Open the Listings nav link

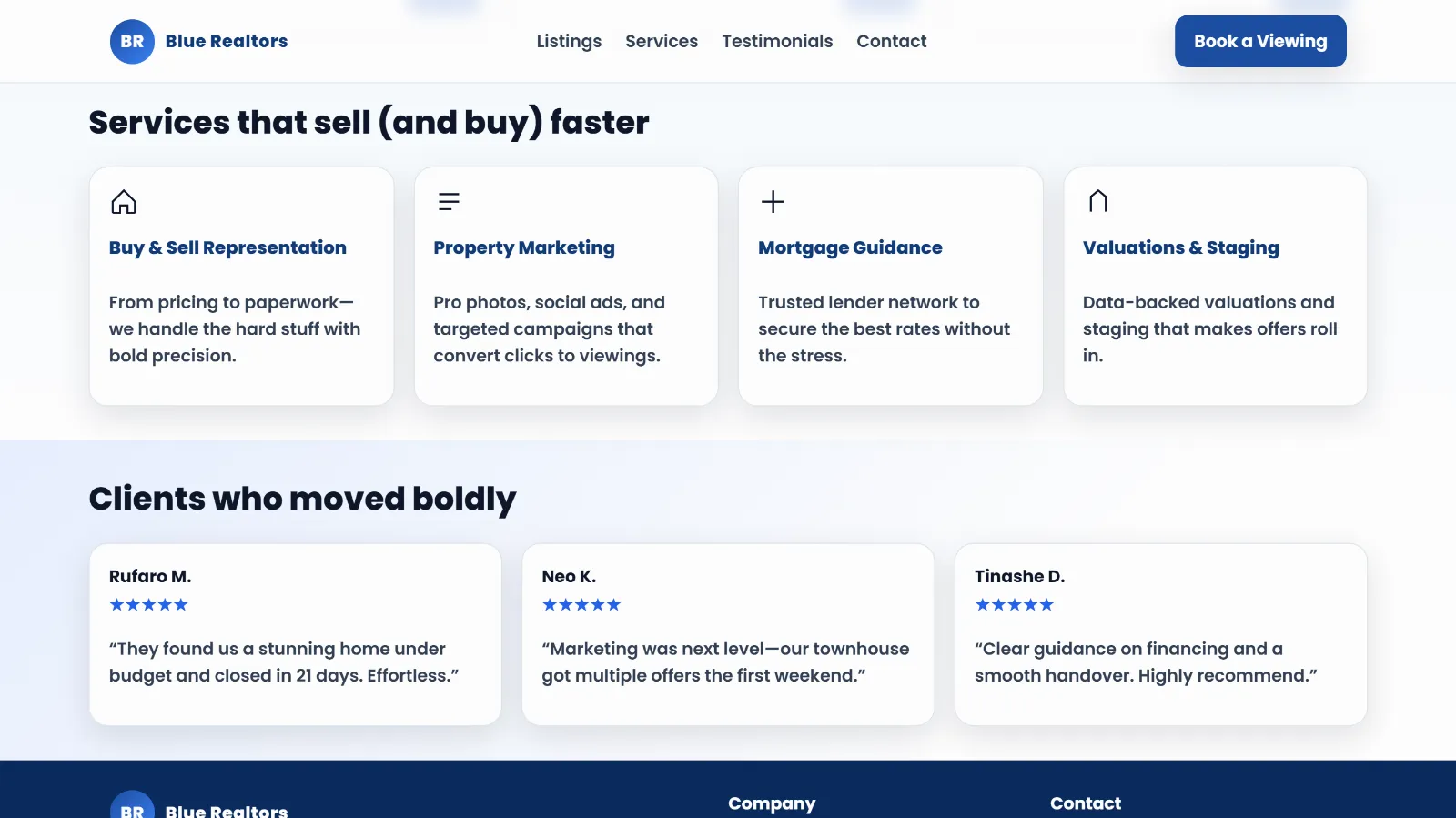tap(569, 42)
